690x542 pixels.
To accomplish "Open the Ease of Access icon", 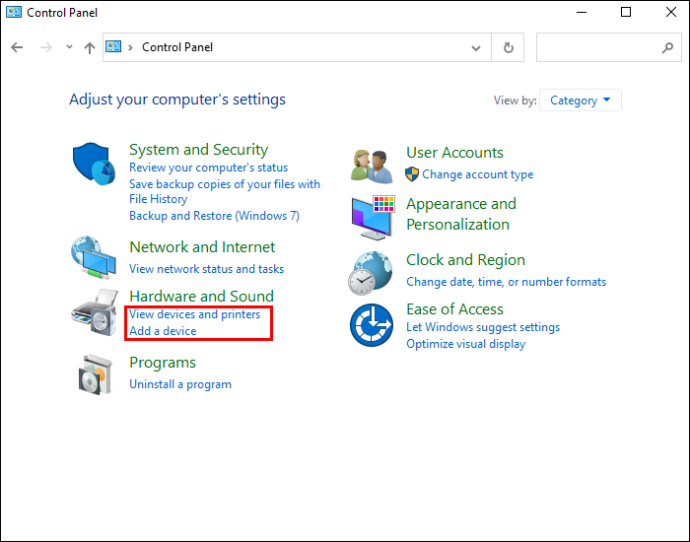I will click(371, 325).
